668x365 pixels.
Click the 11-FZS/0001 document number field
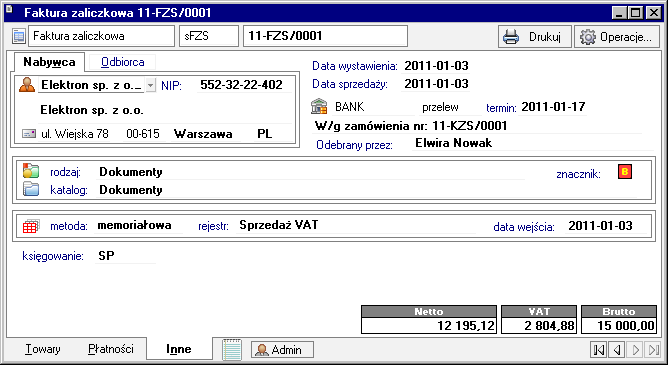[325, 36]
